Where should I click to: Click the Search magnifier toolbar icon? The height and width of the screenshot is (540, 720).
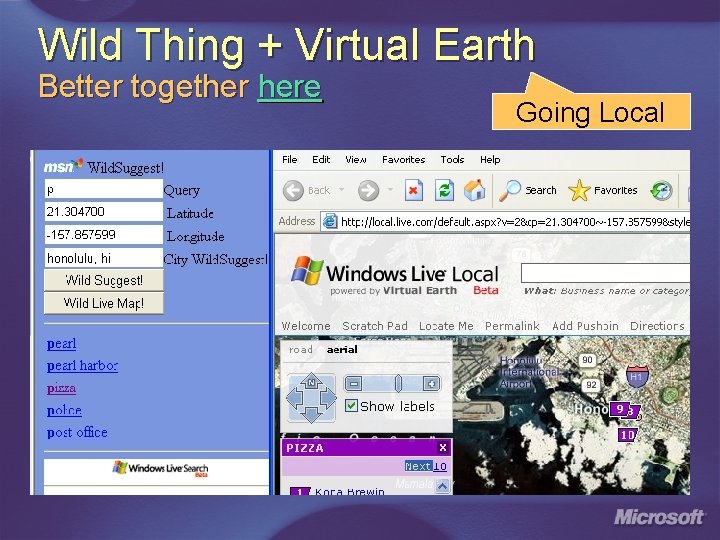510,190
